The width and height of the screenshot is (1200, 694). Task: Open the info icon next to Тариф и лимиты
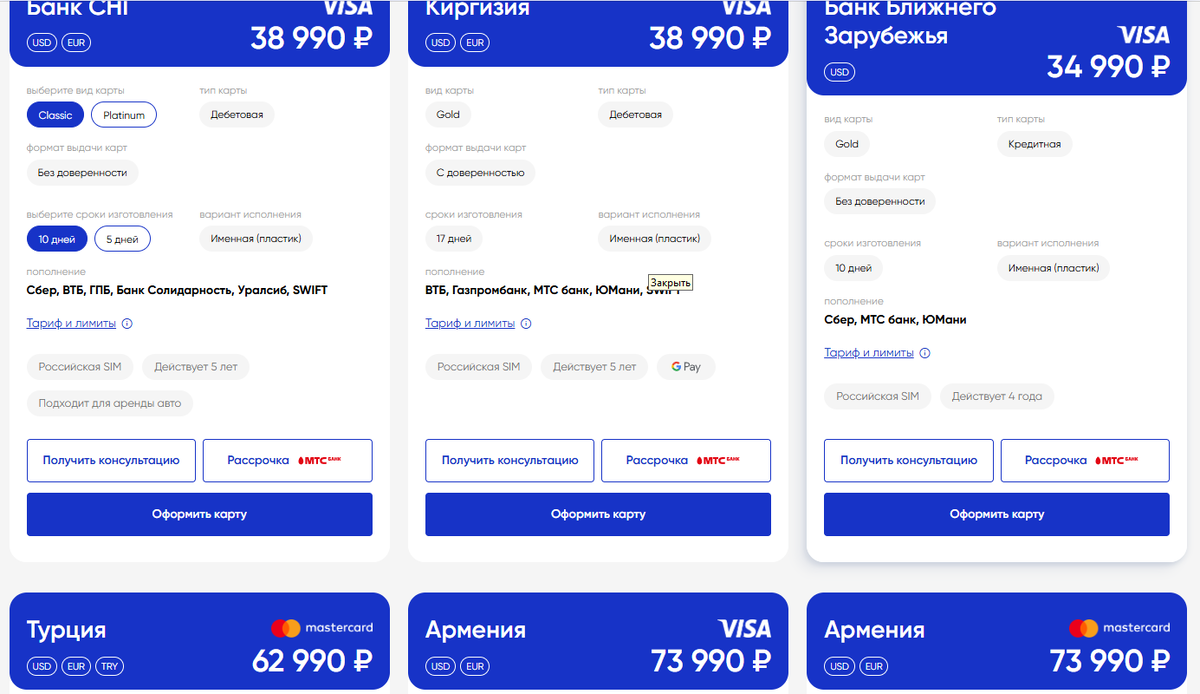click(129, 323)
